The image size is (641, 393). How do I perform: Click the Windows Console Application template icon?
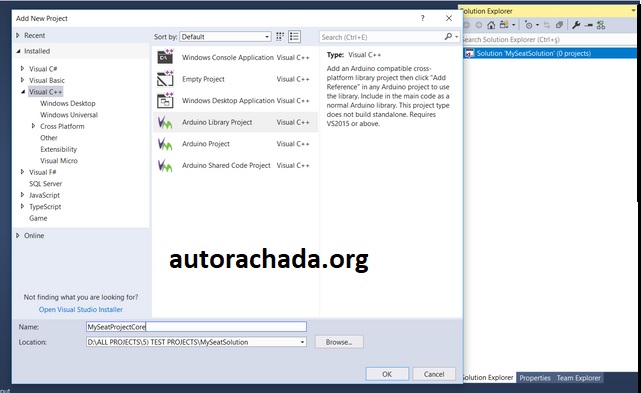tap(165, 57)
